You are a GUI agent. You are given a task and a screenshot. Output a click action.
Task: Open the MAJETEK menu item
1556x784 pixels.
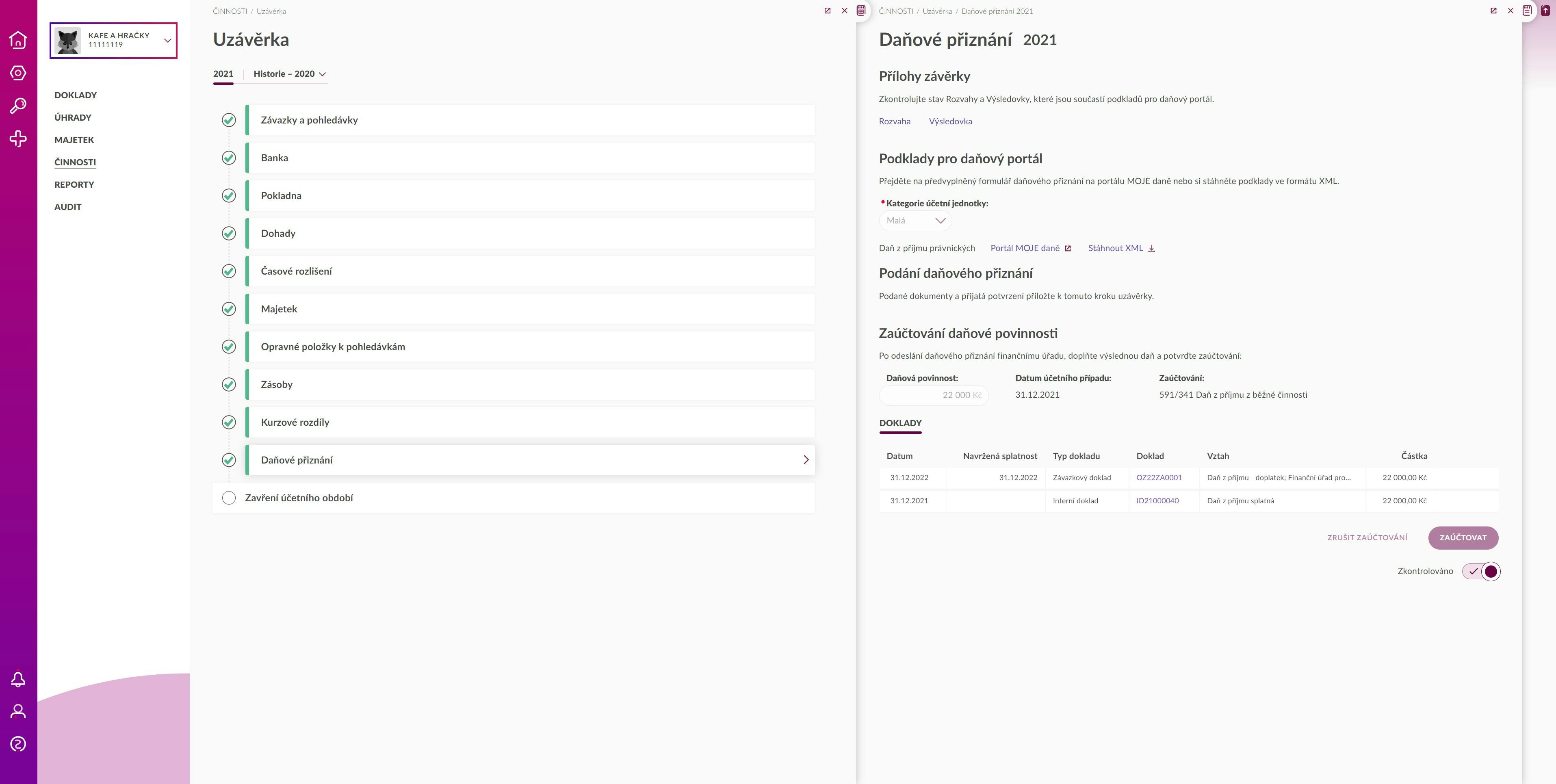point(74,140)
